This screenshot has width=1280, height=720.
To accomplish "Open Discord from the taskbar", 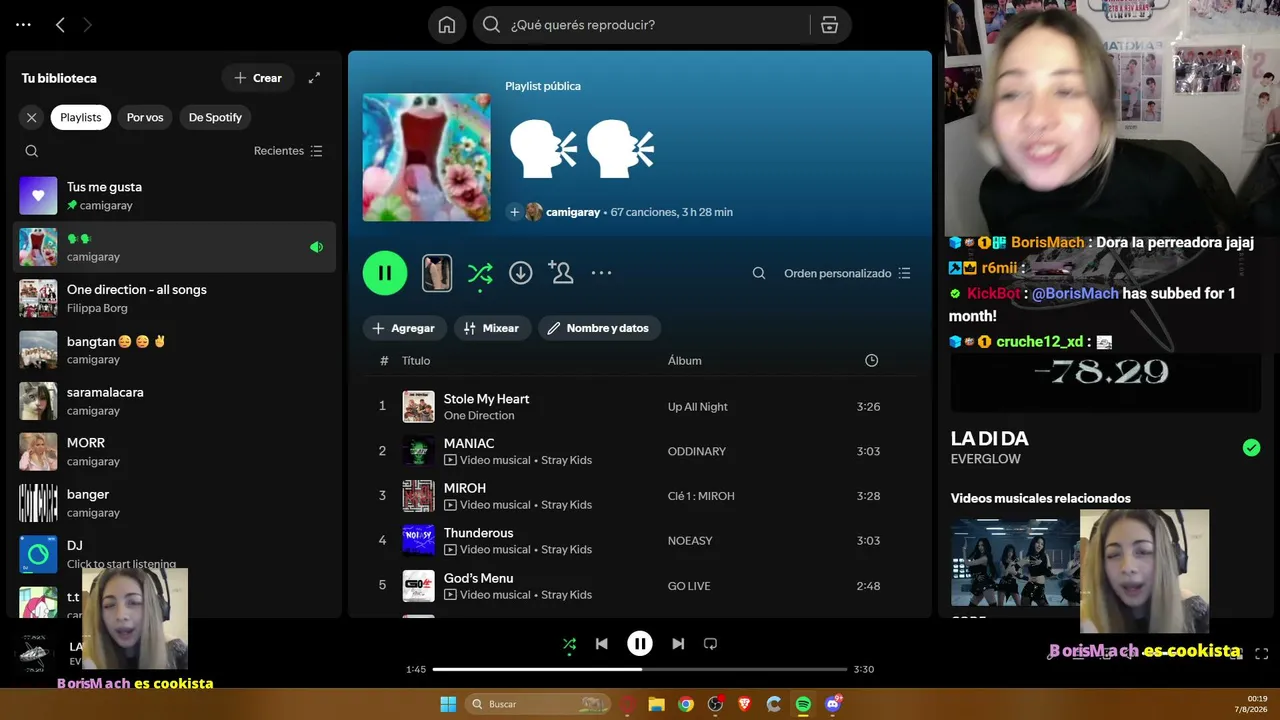I will coord(833,704).
